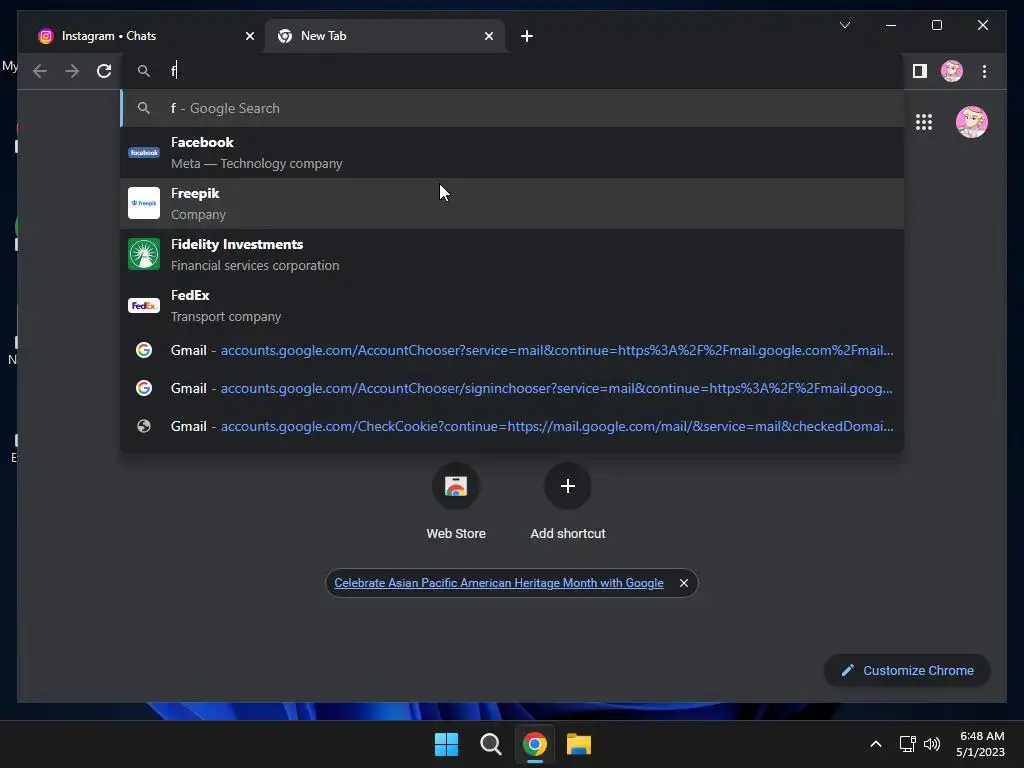Open the taskbar clock and date

pyautogui.click(x=980, y=744)
